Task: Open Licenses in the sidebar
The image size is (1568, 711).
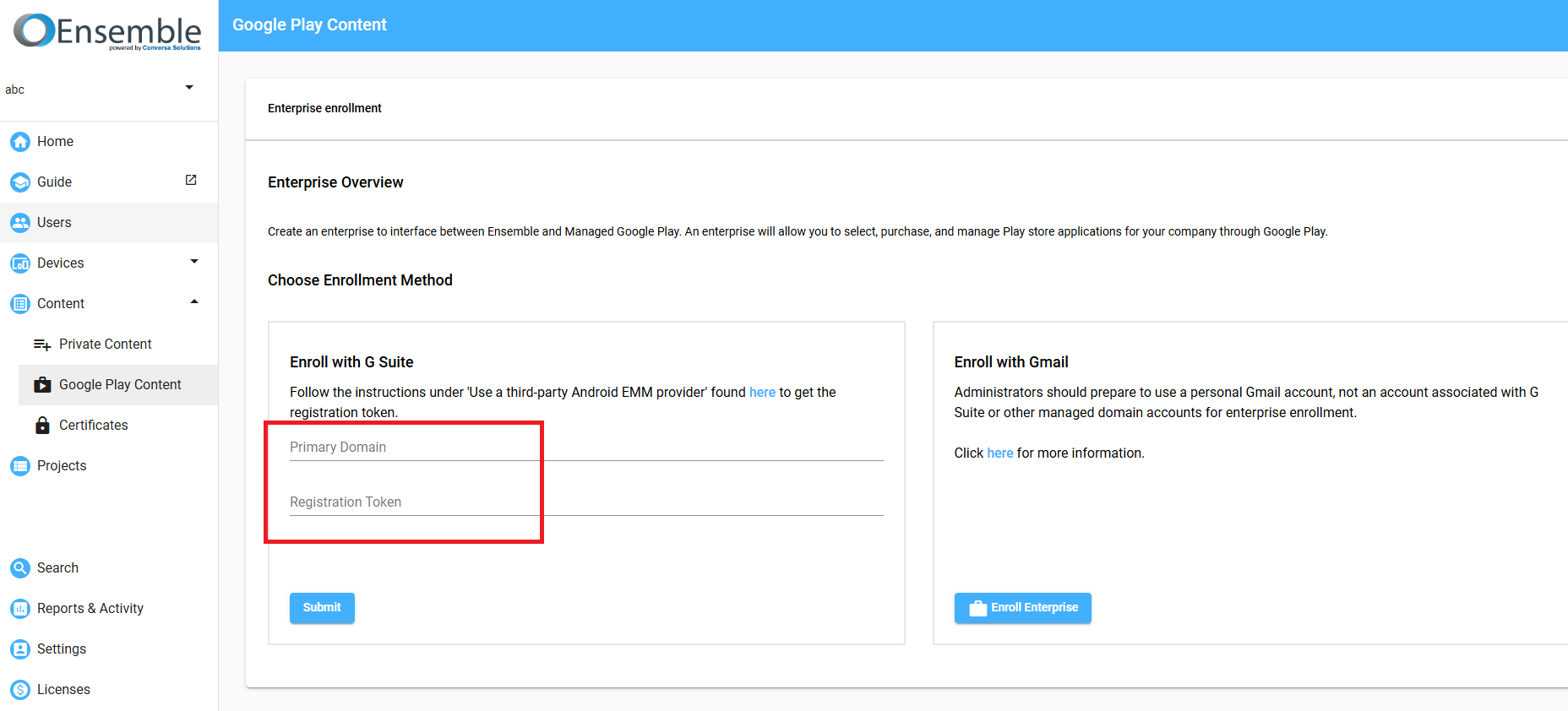Action: [109, 690]
